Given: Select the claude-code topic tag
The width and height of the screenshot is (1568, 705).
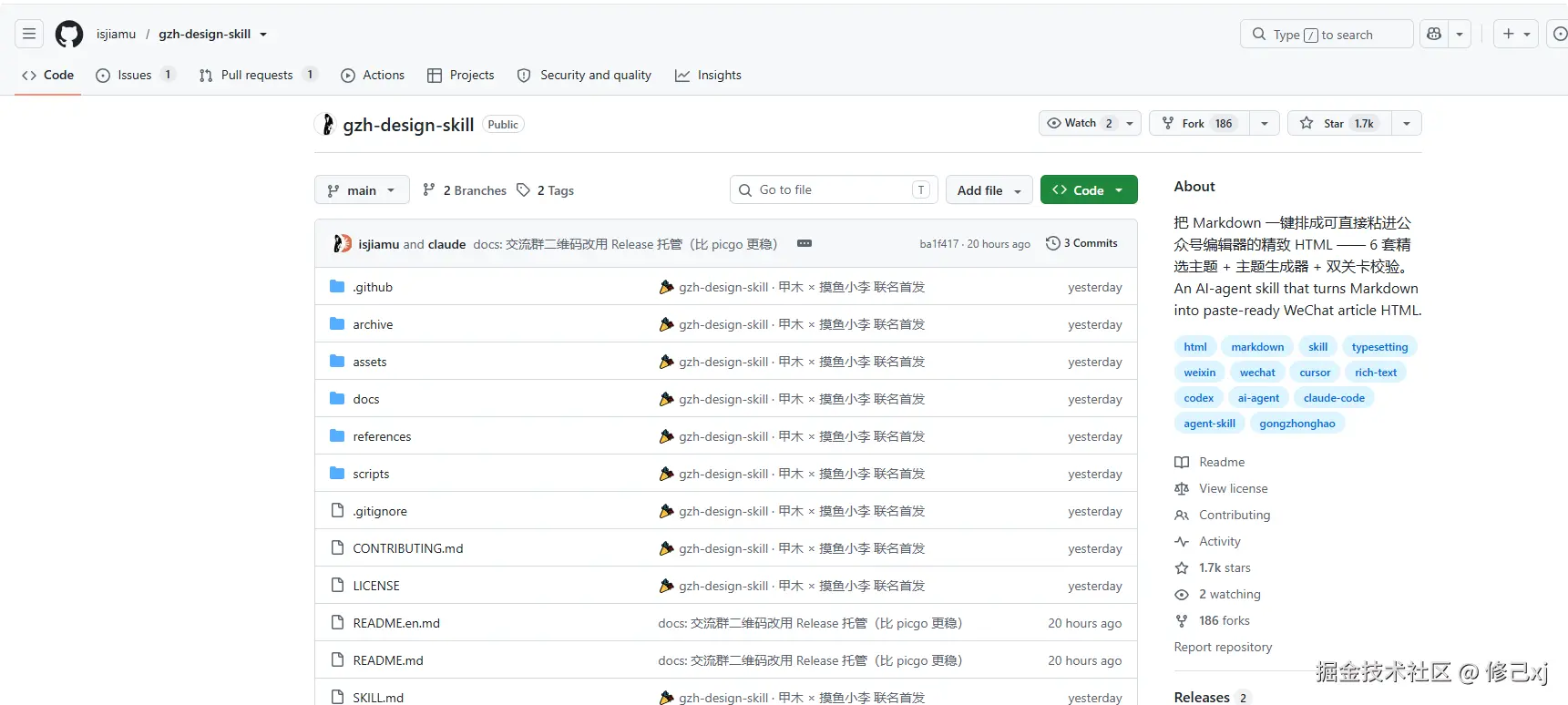Looking at the screenshot, I should tap(1334, 398).
